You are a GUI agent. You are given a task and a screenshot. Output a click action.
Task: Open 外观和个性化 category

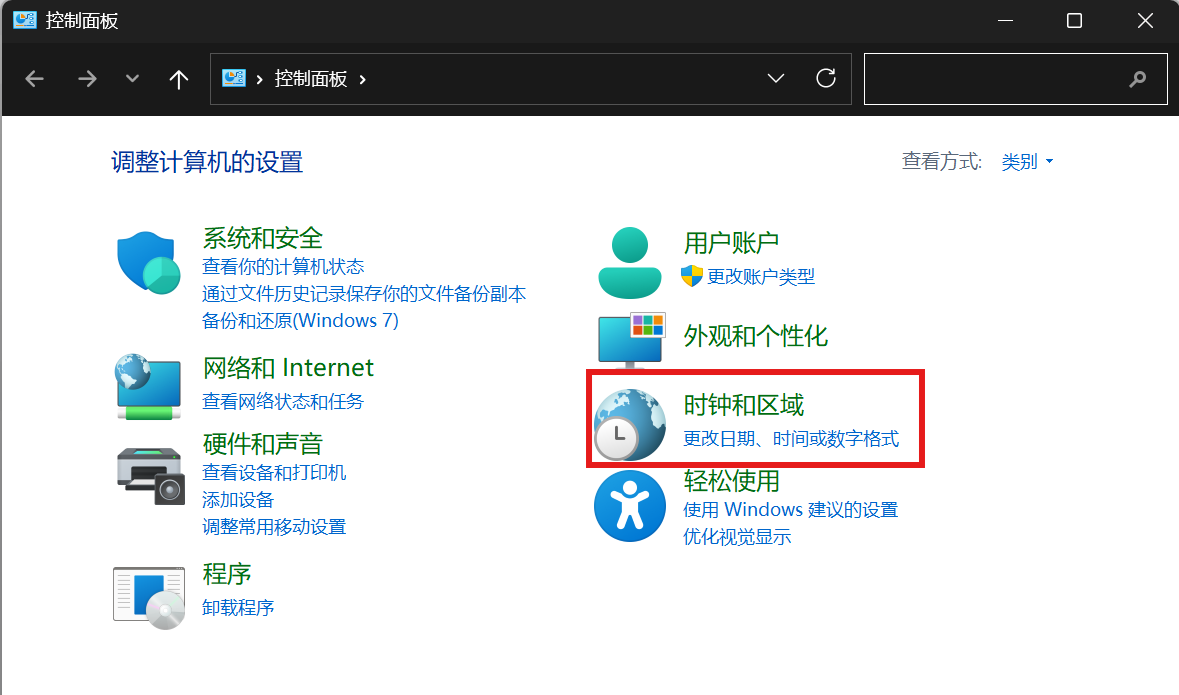pos(756,336)
